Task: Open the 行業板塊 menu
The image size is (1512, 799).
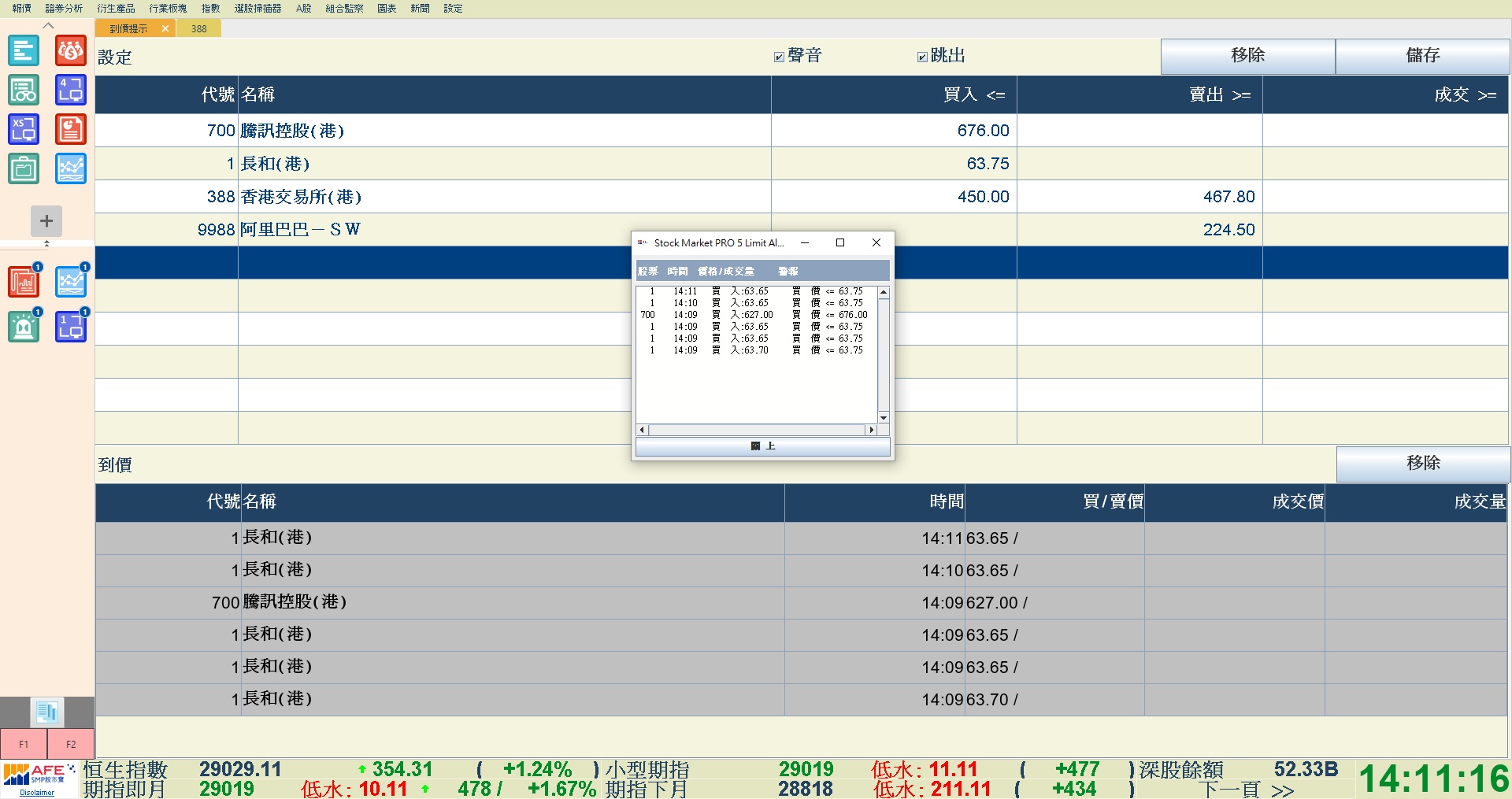Action: (x=168, y=9)
